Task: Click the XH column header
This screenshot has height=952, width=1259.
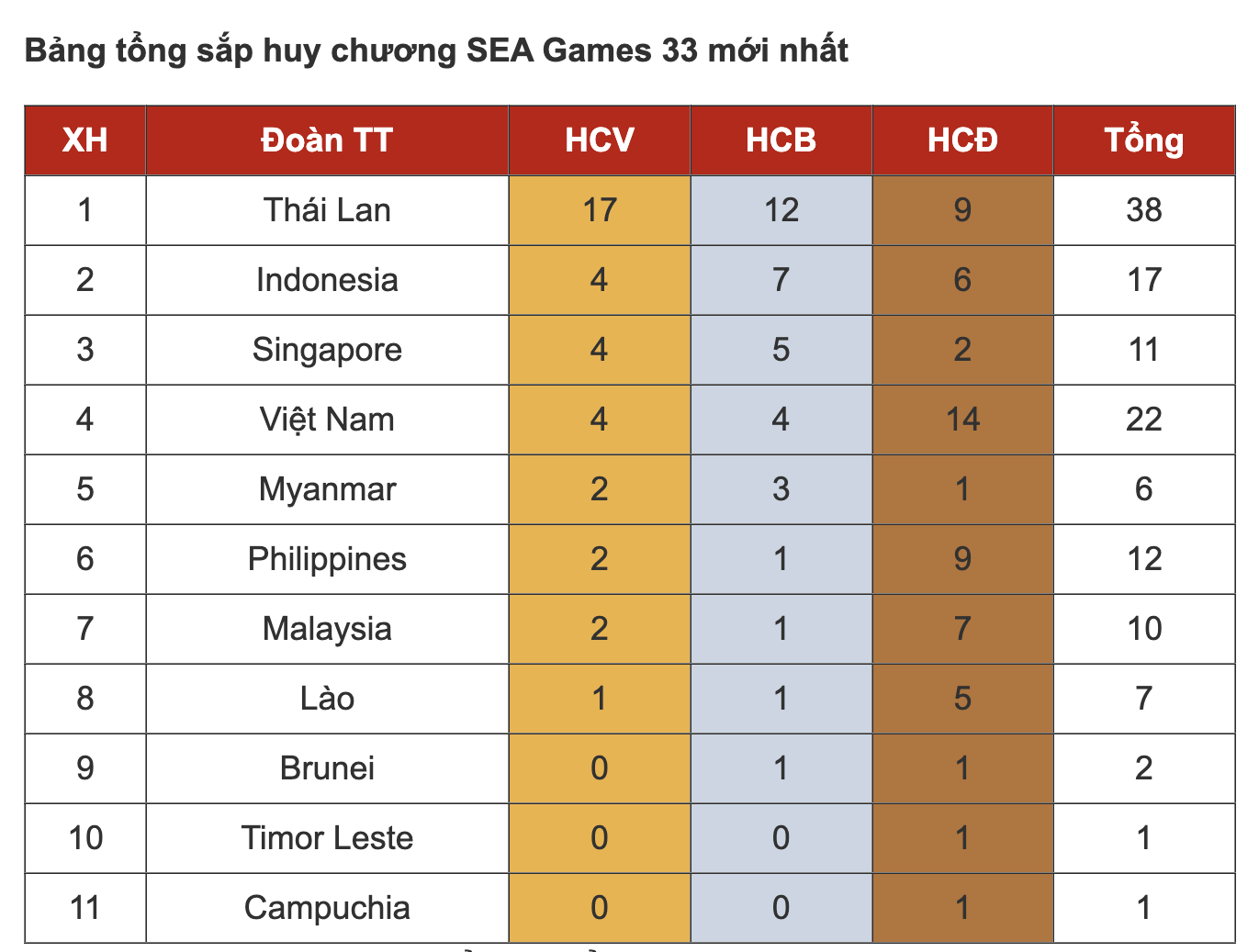Action: pyautogui.click(x=84, y=140)
